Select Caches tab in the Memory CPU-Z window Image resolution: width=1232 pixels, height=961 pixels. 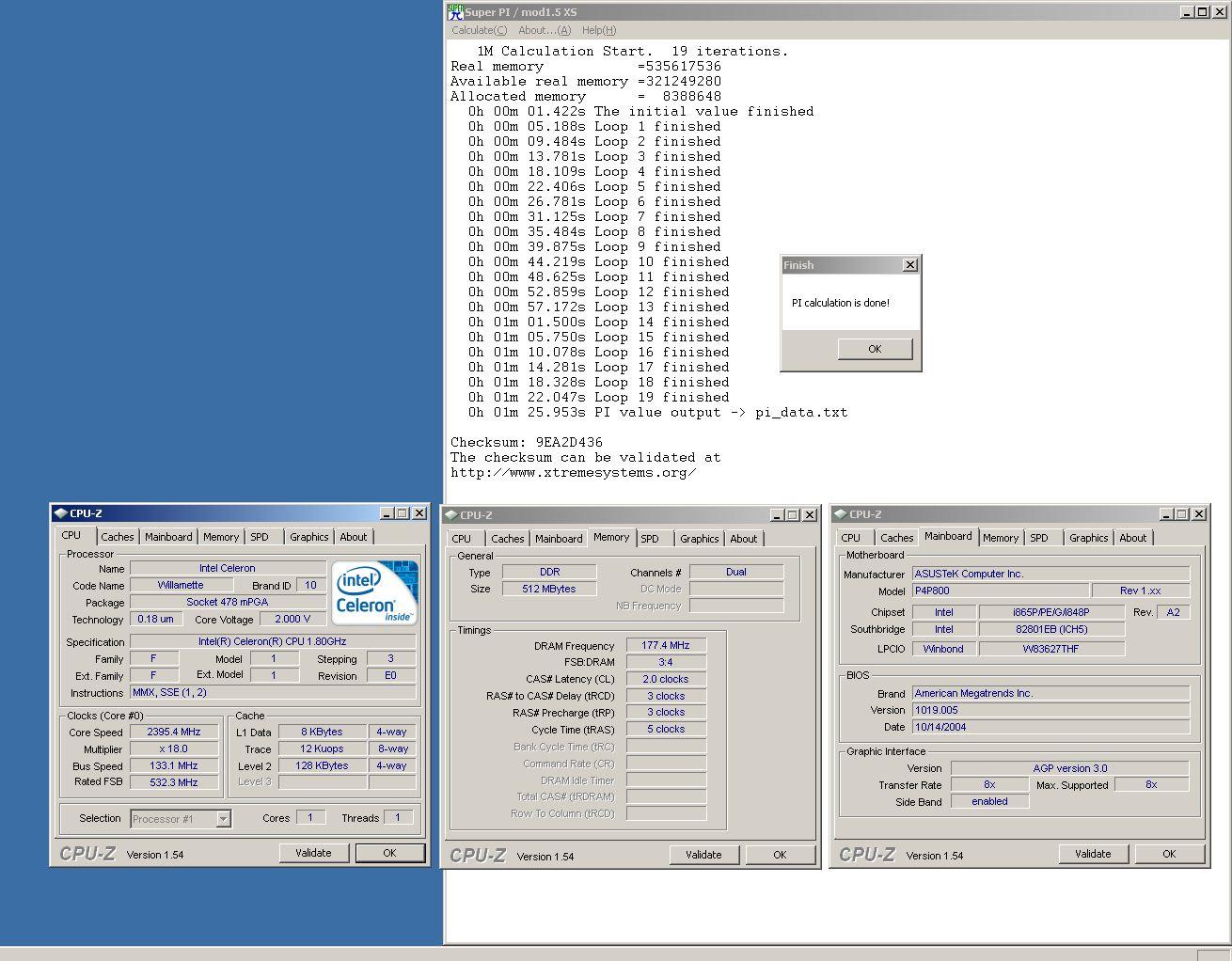point(508,539)
